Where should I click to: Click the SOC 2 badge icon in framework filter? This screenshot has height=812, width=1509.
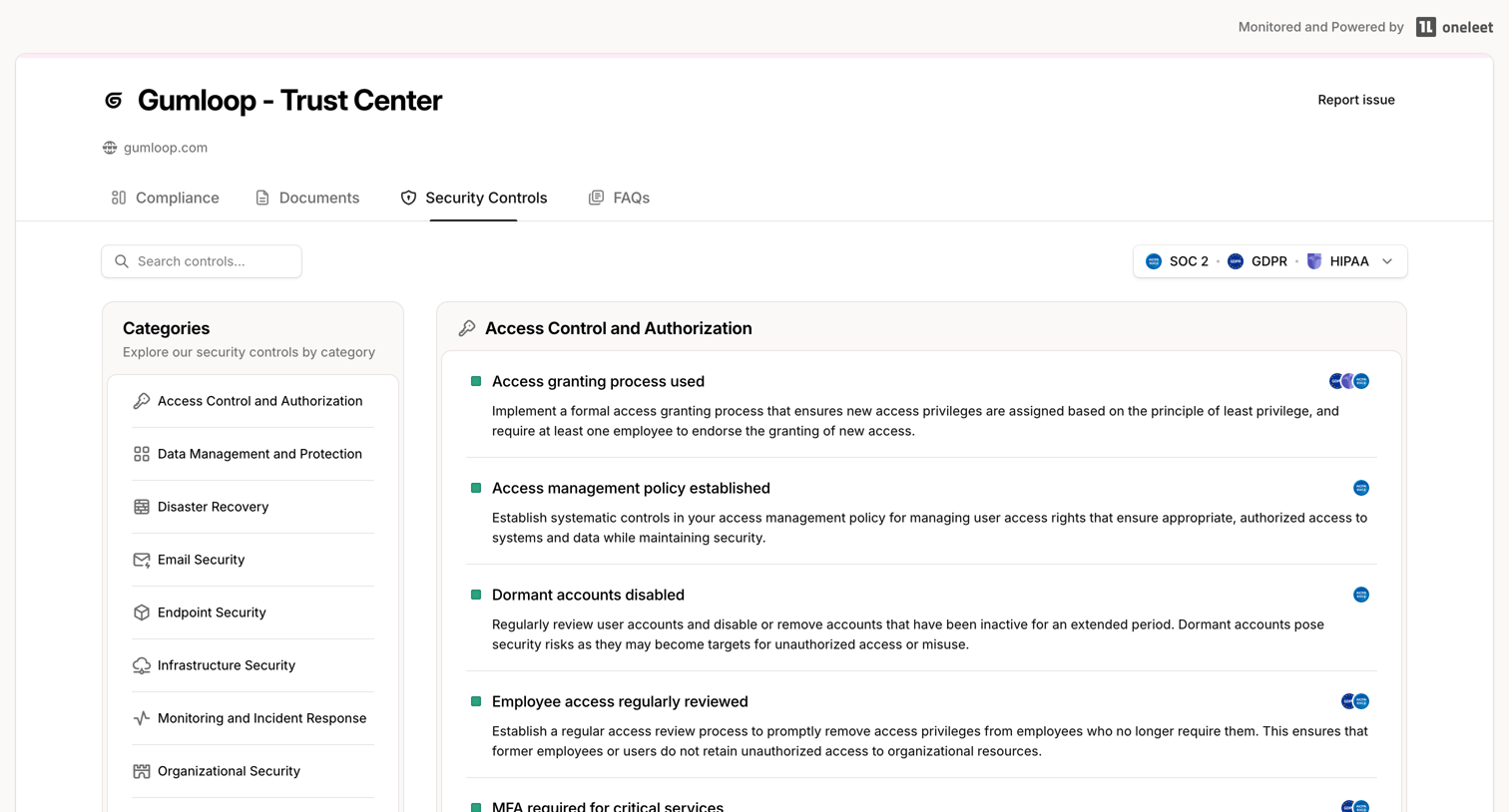click(x=1154, y=261)
